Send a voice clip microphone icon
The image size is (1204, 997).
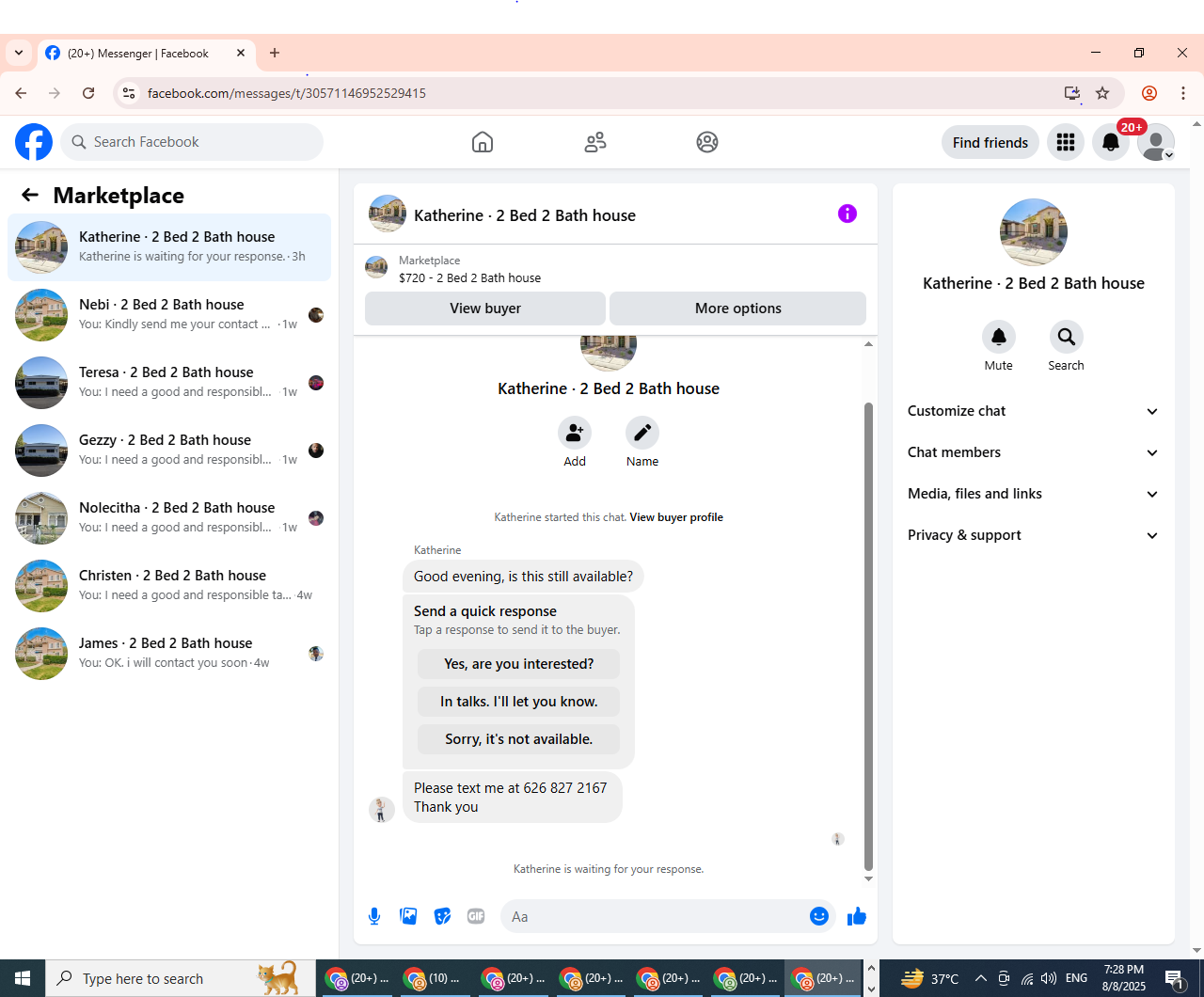click(374, 916)
